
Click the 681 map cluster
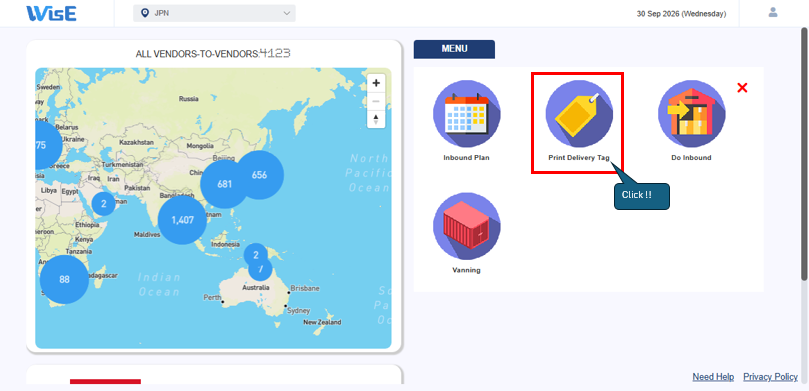224,184
